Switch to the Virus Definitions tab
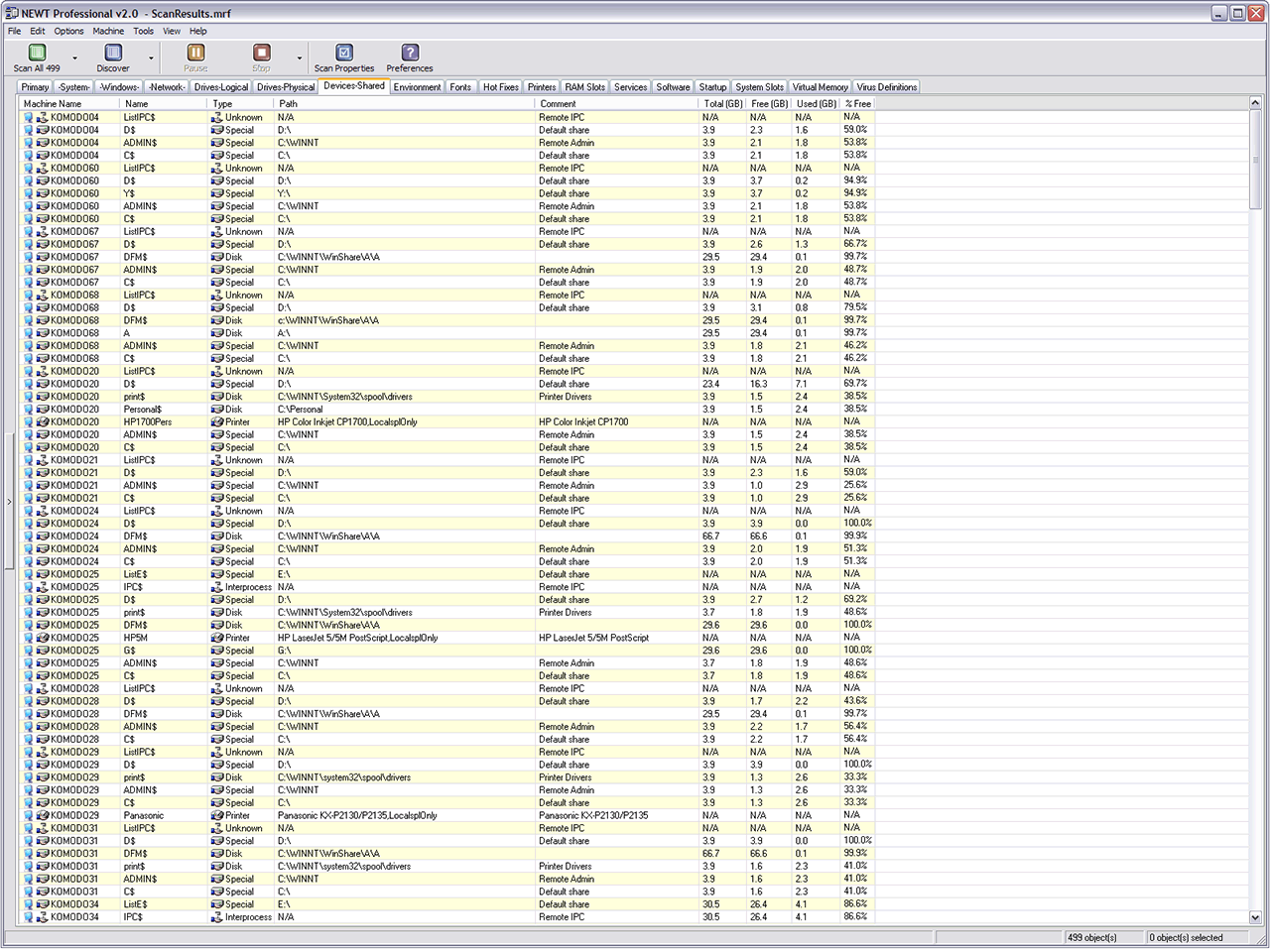1270x952 pixels. pos(886,87)
